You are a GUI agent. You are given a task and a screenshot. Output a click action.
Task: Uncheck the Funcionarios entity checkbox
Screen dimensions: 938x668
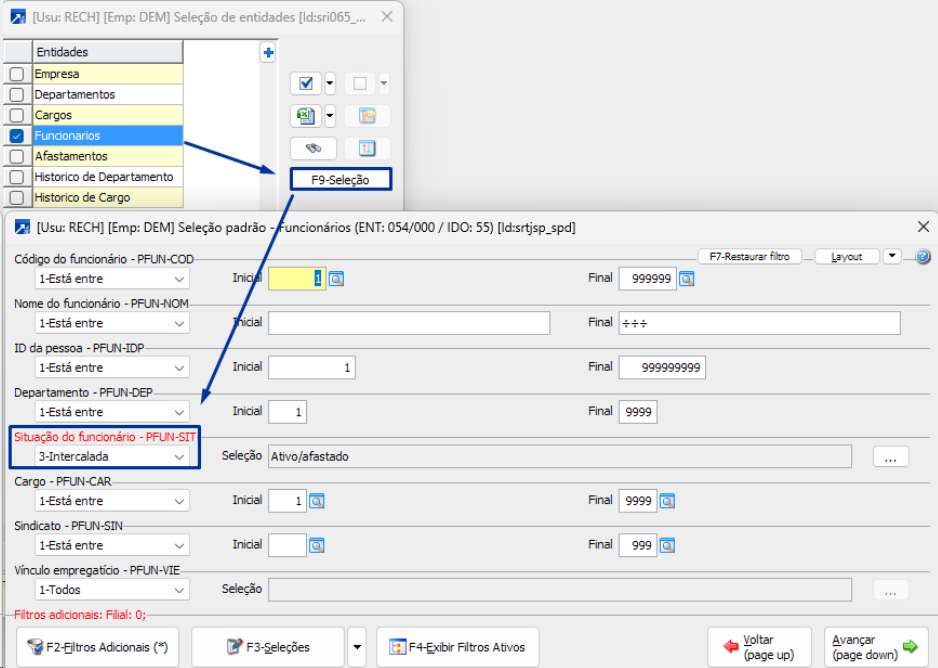[16, 136]
